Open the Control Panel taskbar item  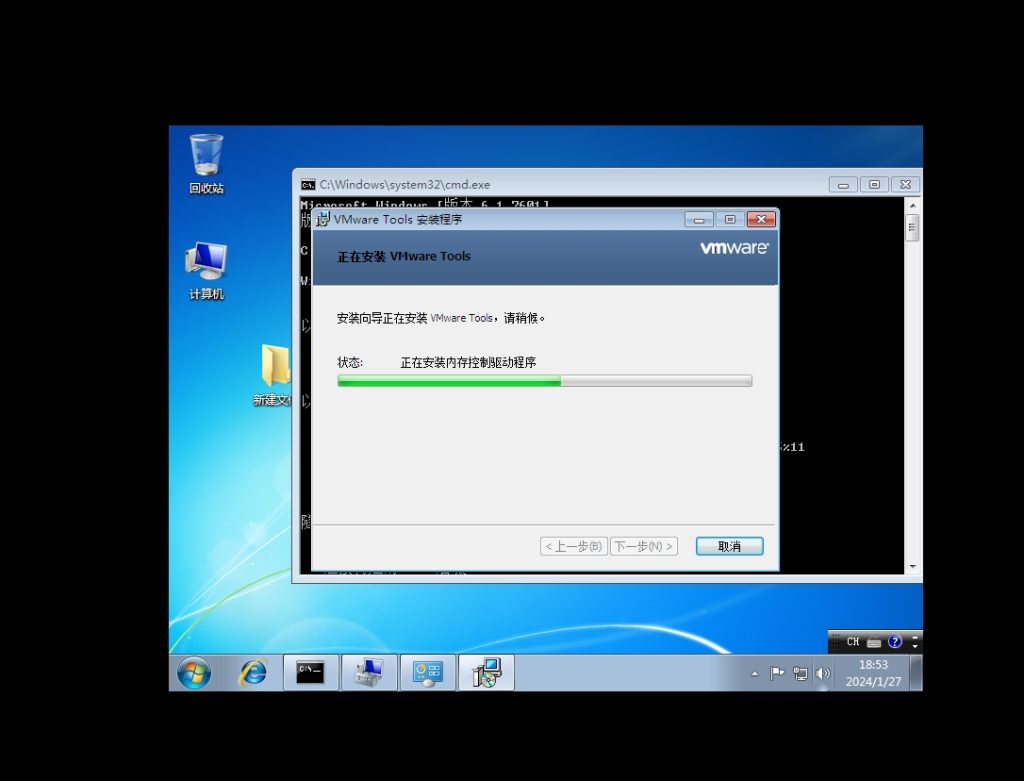[x=428, y=673]
